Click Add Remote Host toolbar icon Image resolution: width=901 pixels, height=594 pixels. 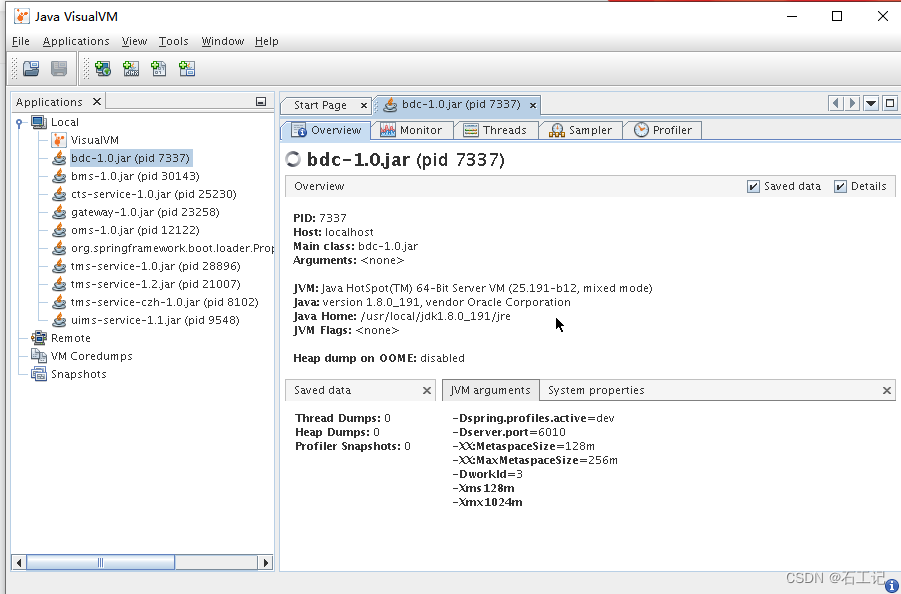(x=103, y=69)
